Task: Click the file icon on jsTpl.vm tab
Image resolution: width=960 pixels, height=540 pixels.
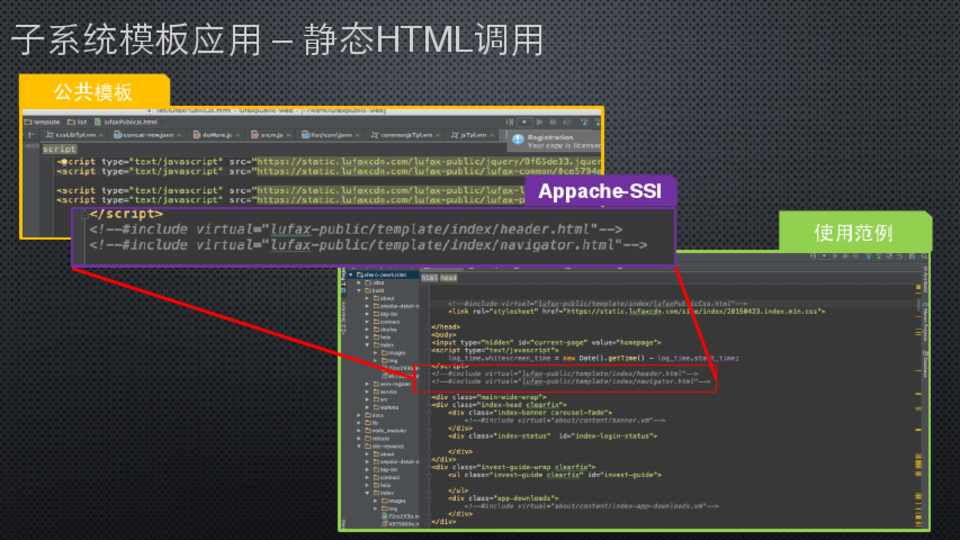Action: click(x=454, y=134)
